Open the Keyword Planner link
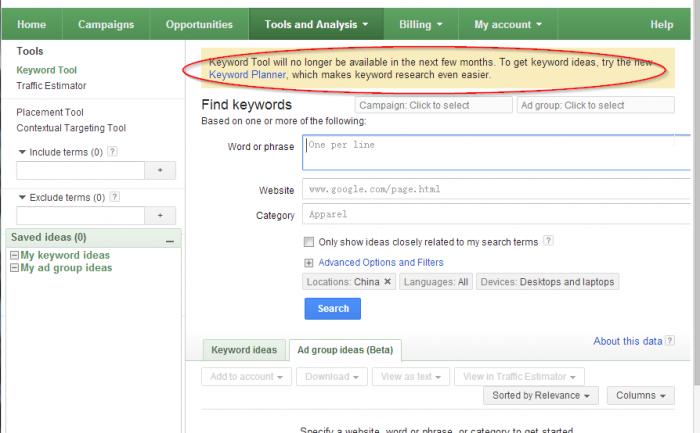The width and height of the screenshot is (700, 433). (x=247, y=75)
